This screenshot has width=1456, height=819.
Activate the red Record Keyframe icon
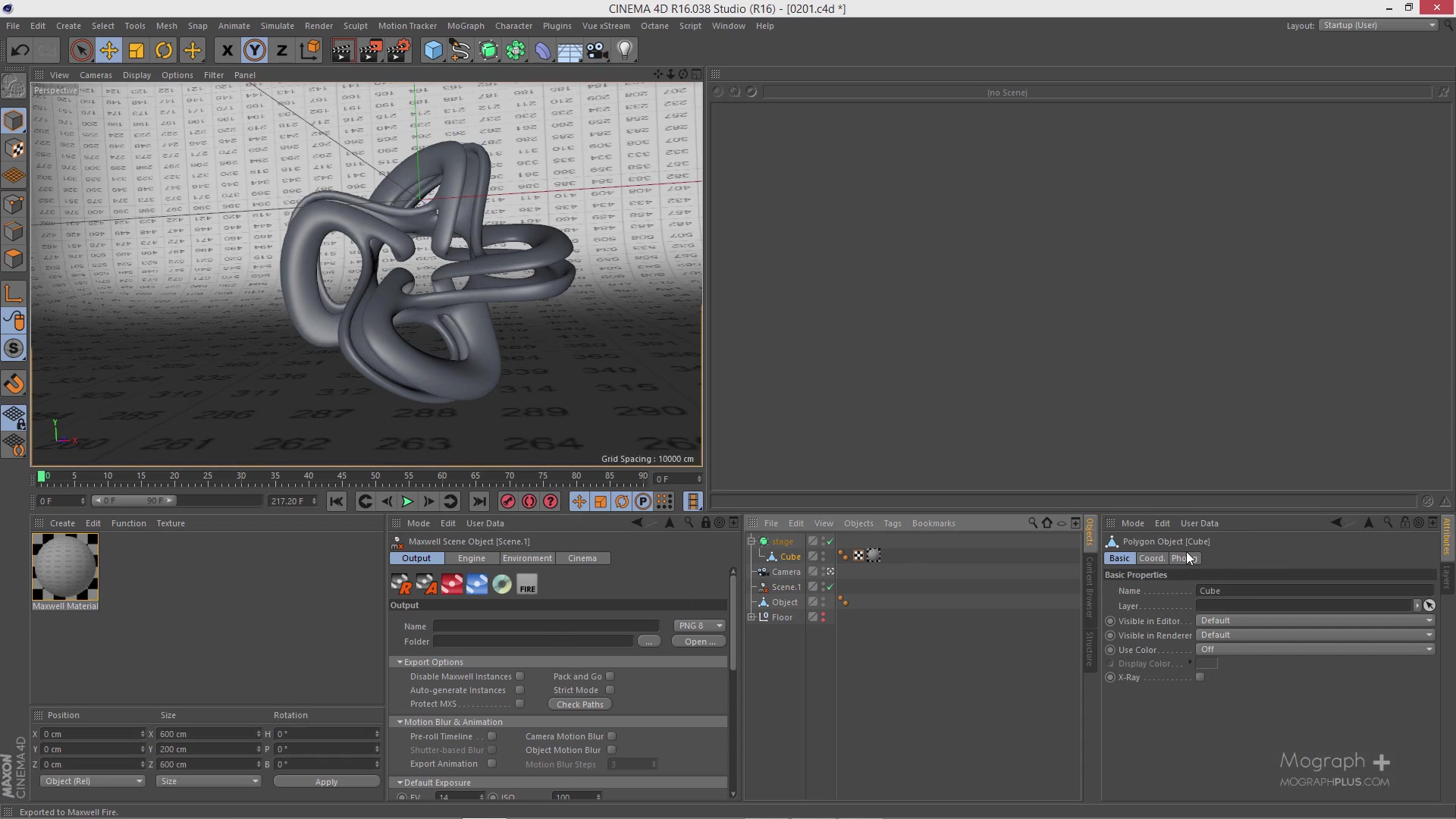[506, 501]
